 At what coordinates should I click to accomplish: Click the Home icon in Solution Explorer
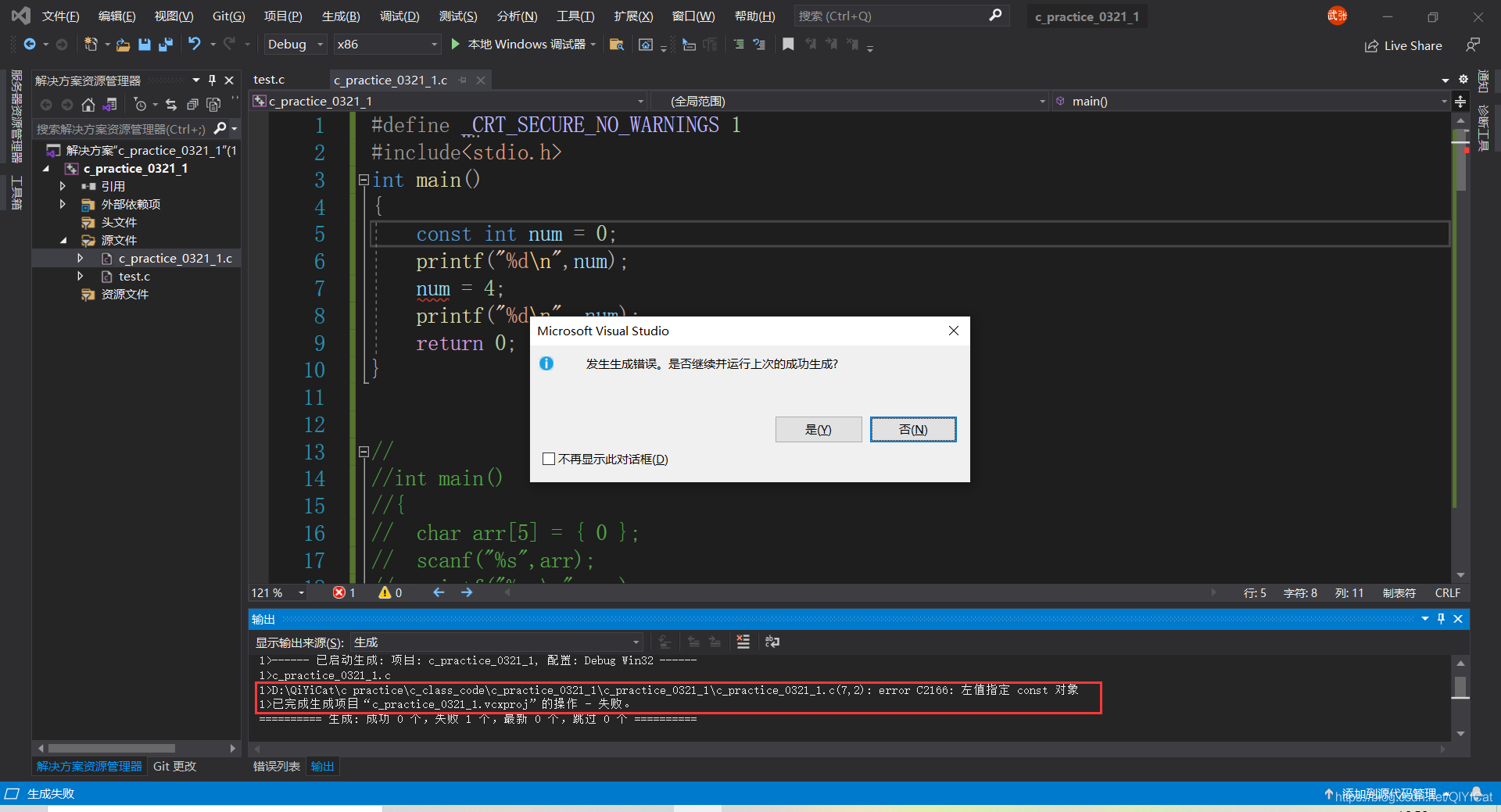pos(88,105)
